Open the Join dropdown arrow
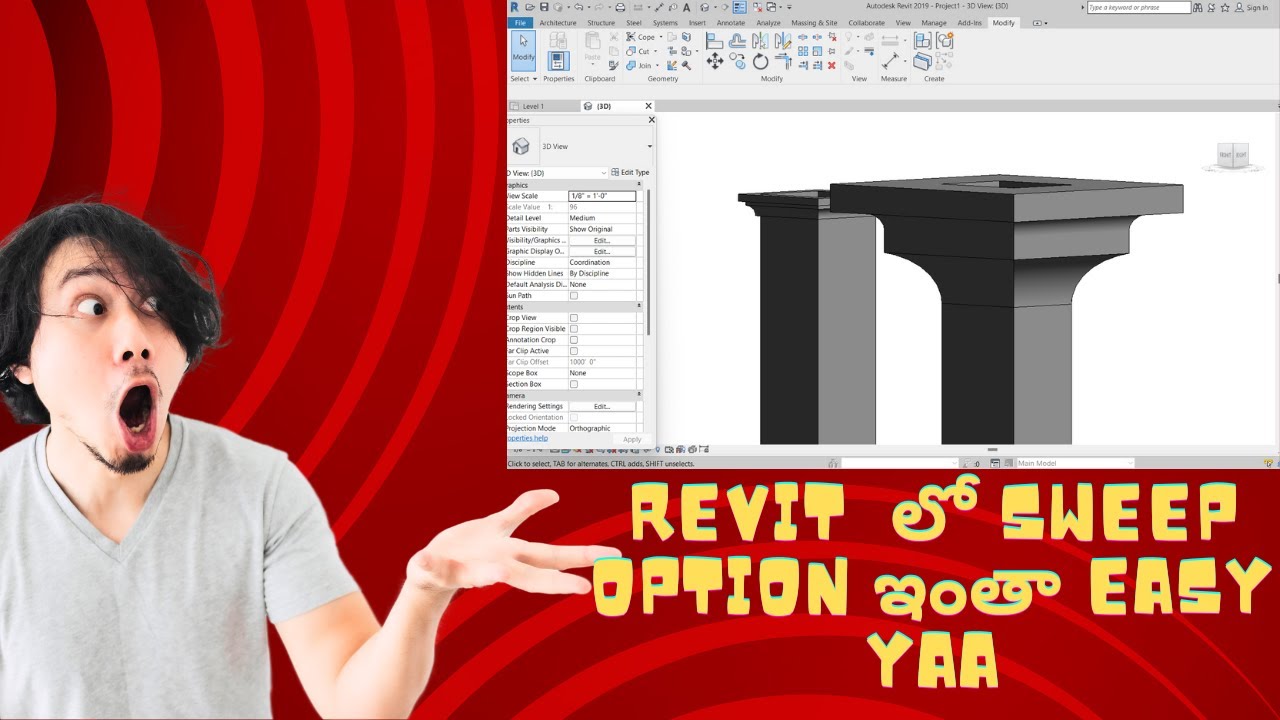Screen dimensions: 1280x720 point(657,66)
